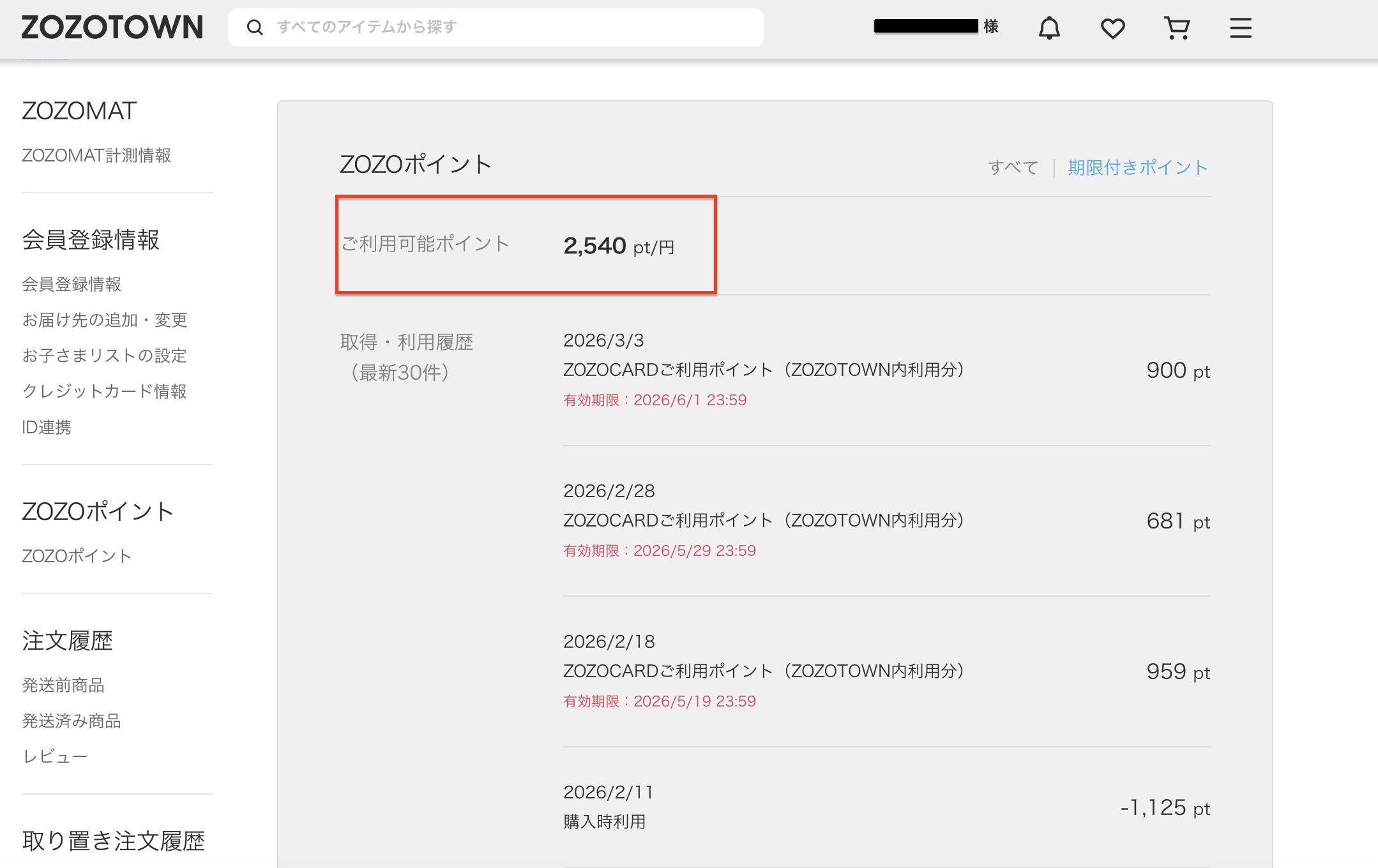Open the shopping cart
1378x868 pixels.
tap(1176, 28)
